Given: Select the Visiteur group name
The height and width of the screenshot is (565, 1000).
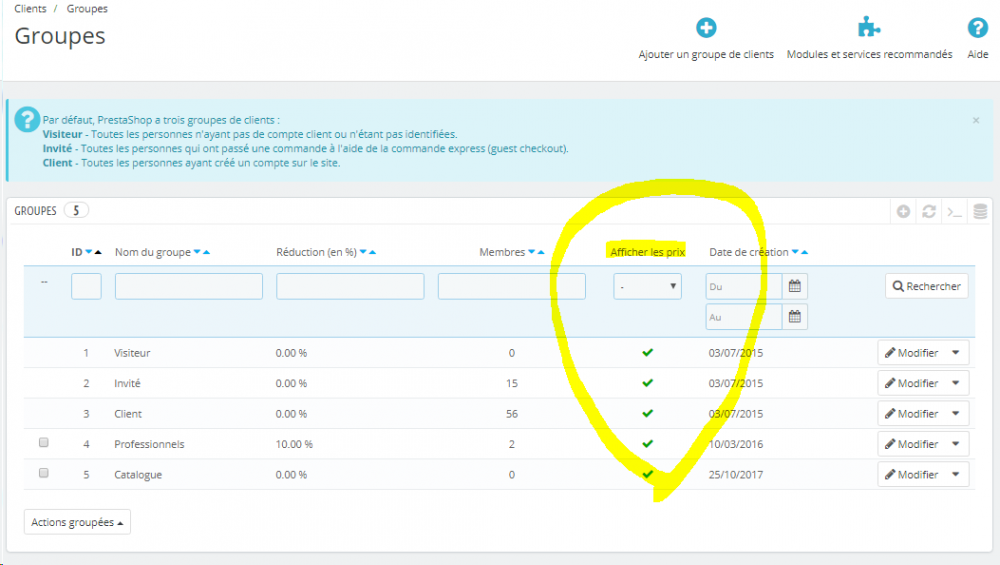Looking at the screenshot, I should click(x=132, y=353).
